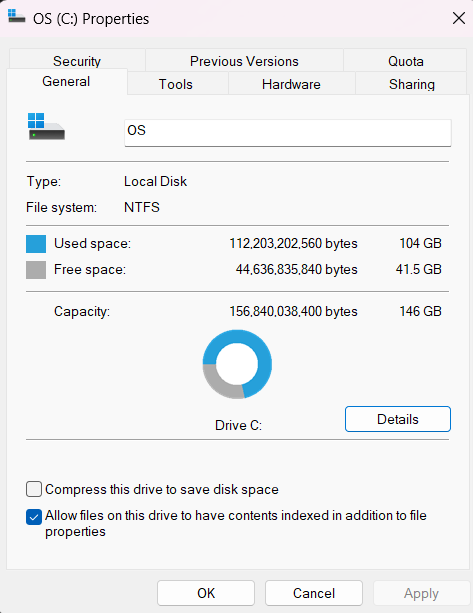
Task: Click the Drive C: label below chart
Action: (x=238, y=425)
